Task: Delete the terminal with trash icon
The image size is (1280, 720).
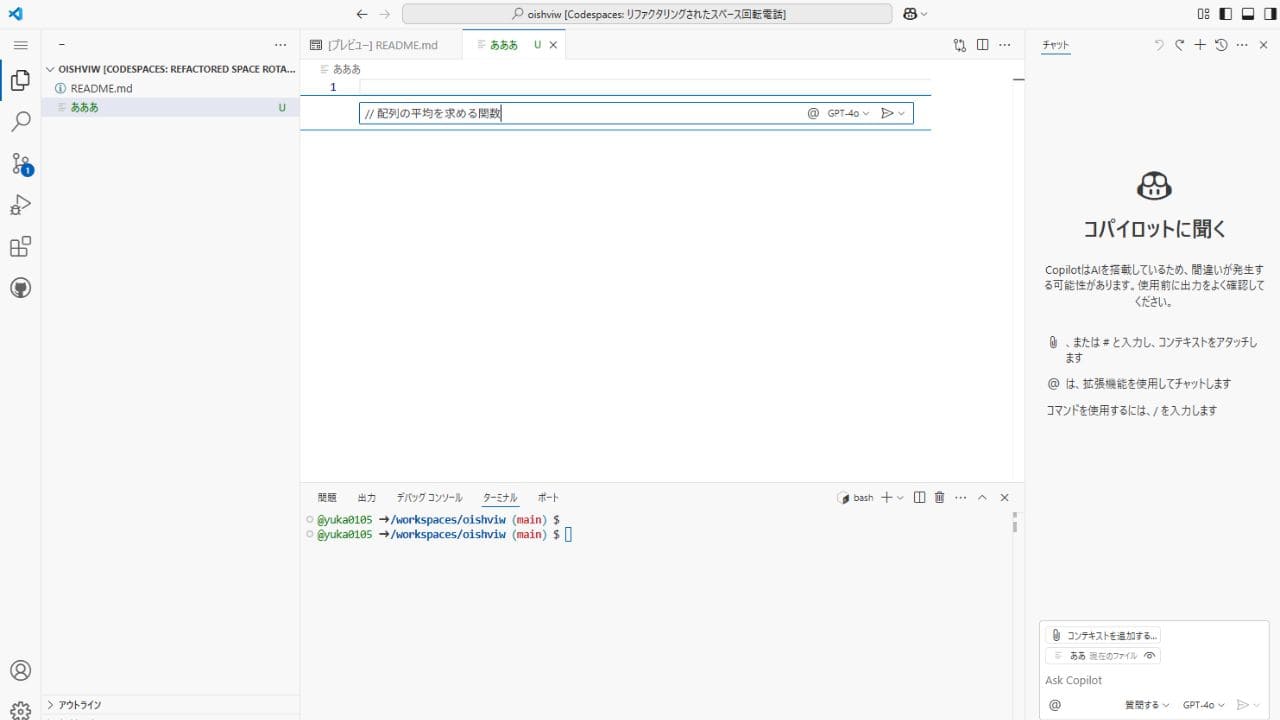Action: 939,497
